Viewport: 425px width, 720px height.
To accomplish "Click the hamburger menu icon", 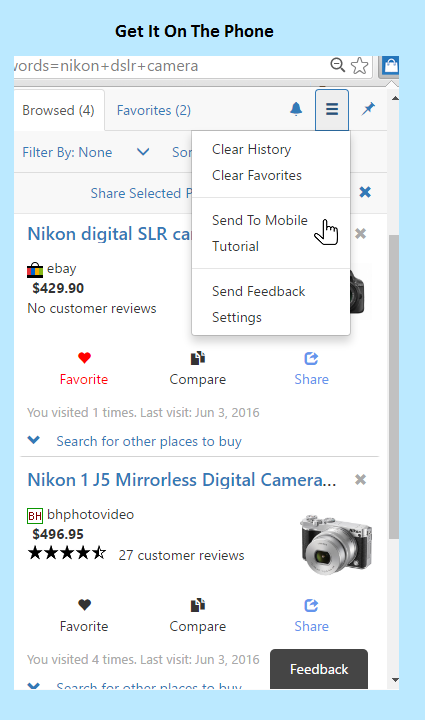I will [x=332, y=110].
